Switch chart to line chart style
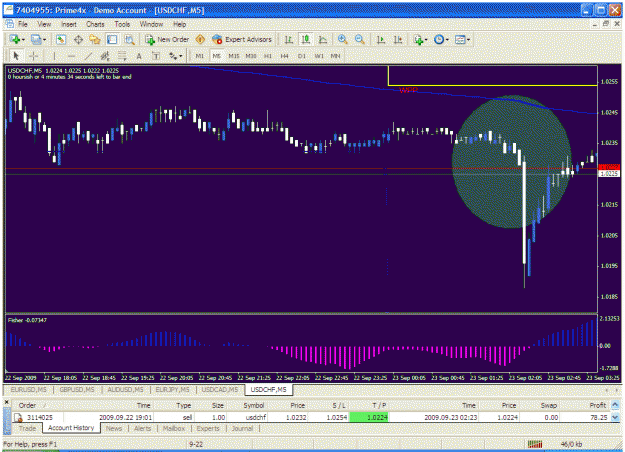The height and width of the screenshot is (452, 625). point(323,39)
